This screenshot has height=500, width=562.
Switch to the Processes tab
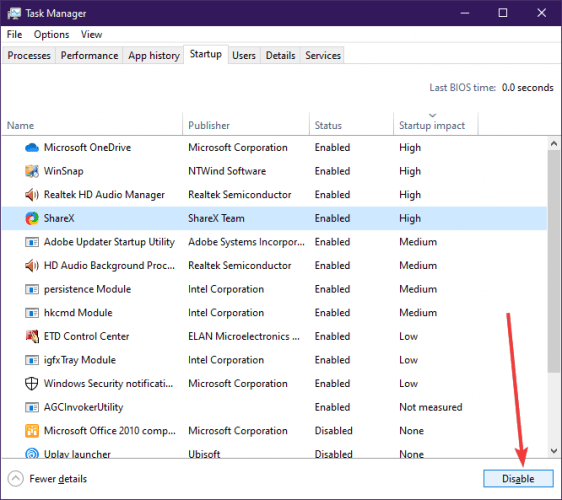[x=29, y=55]
